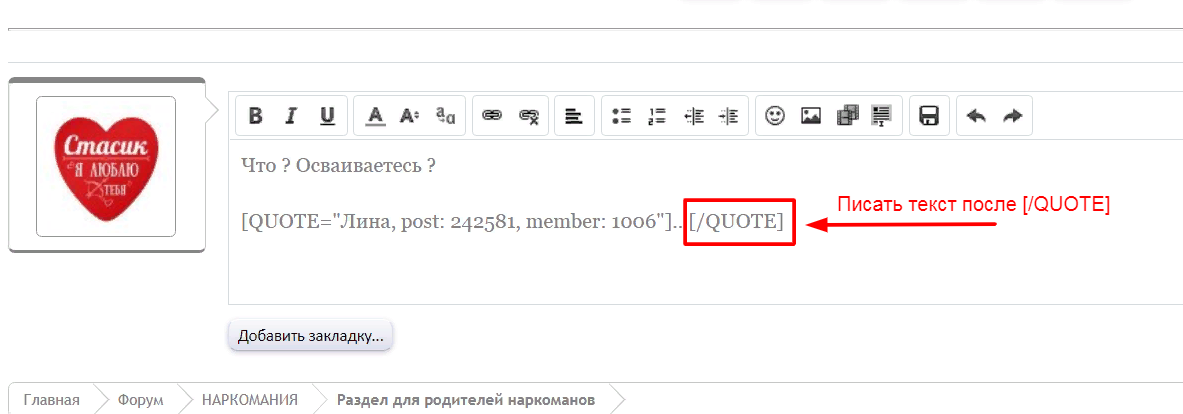Increase indent with the indent icon
The height and width of the screenshot is (414, 1183).
tap(728, 115)
